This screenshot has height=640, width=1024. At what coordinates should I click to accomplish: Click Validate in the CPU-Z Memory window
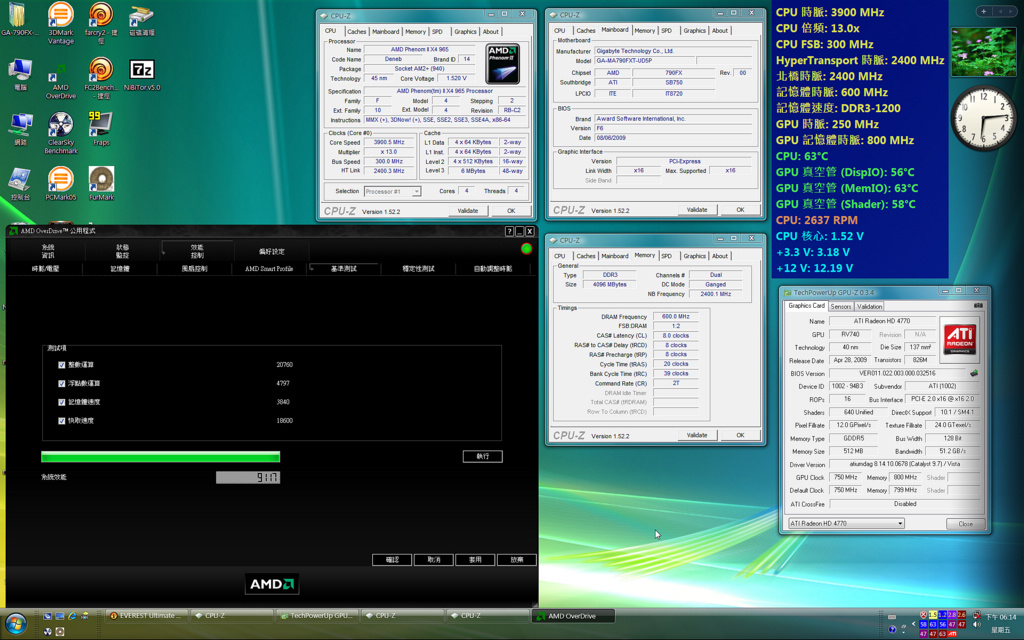pos(697,435)
